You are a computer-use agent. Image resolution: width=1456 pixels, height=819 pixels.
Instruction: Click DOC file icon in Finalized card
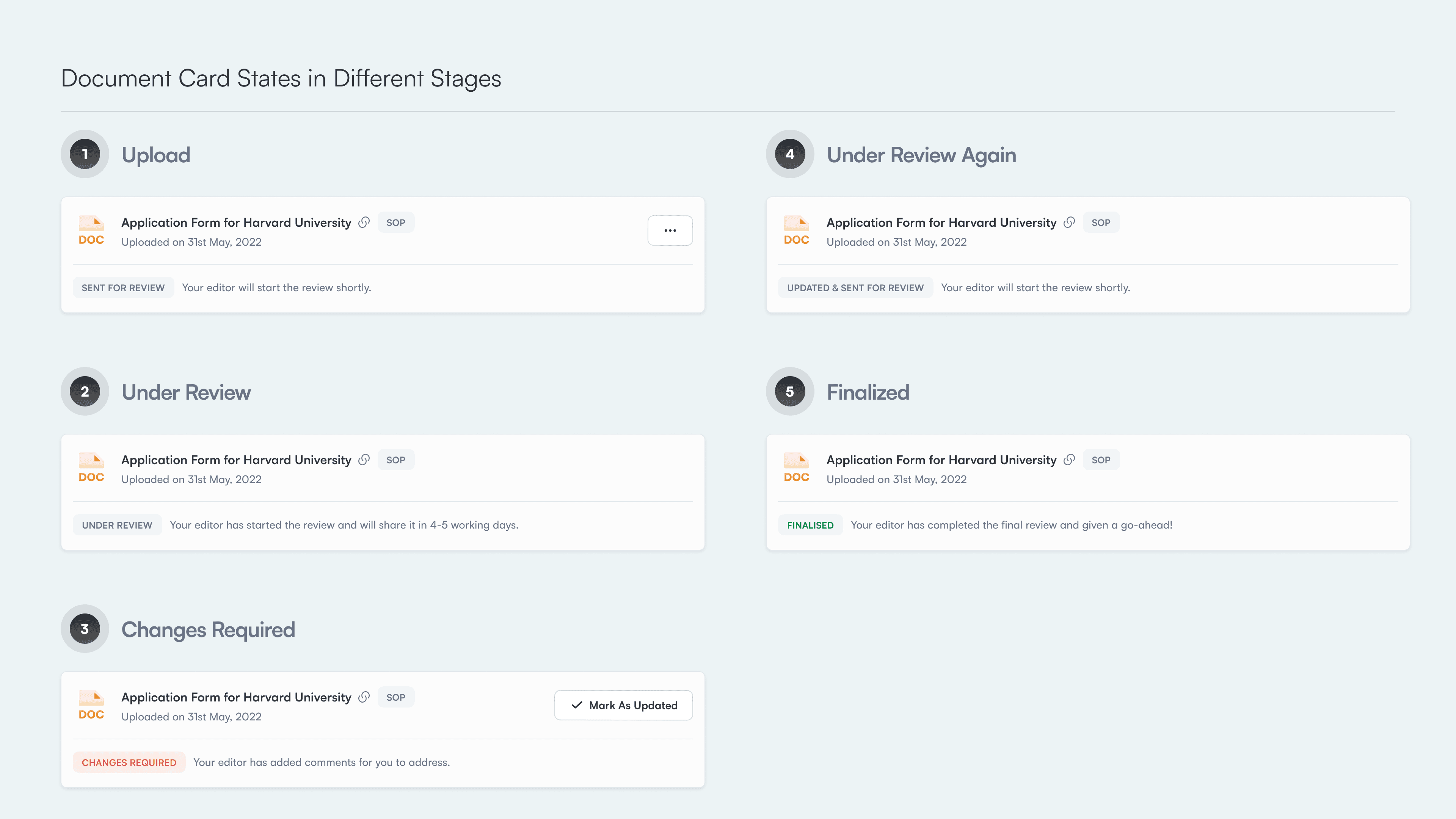(796, 468)
